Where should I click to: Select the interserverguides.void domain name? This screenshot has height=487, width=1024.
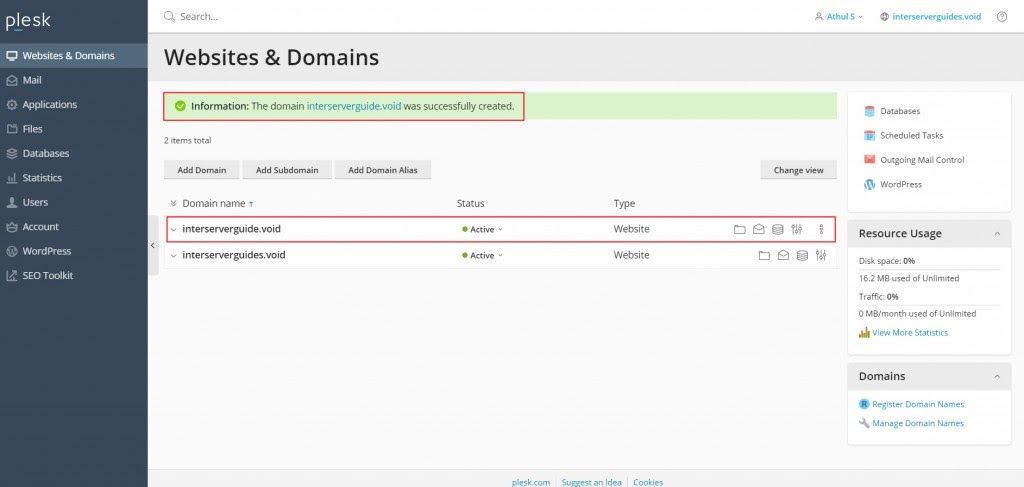coord(234,255)
